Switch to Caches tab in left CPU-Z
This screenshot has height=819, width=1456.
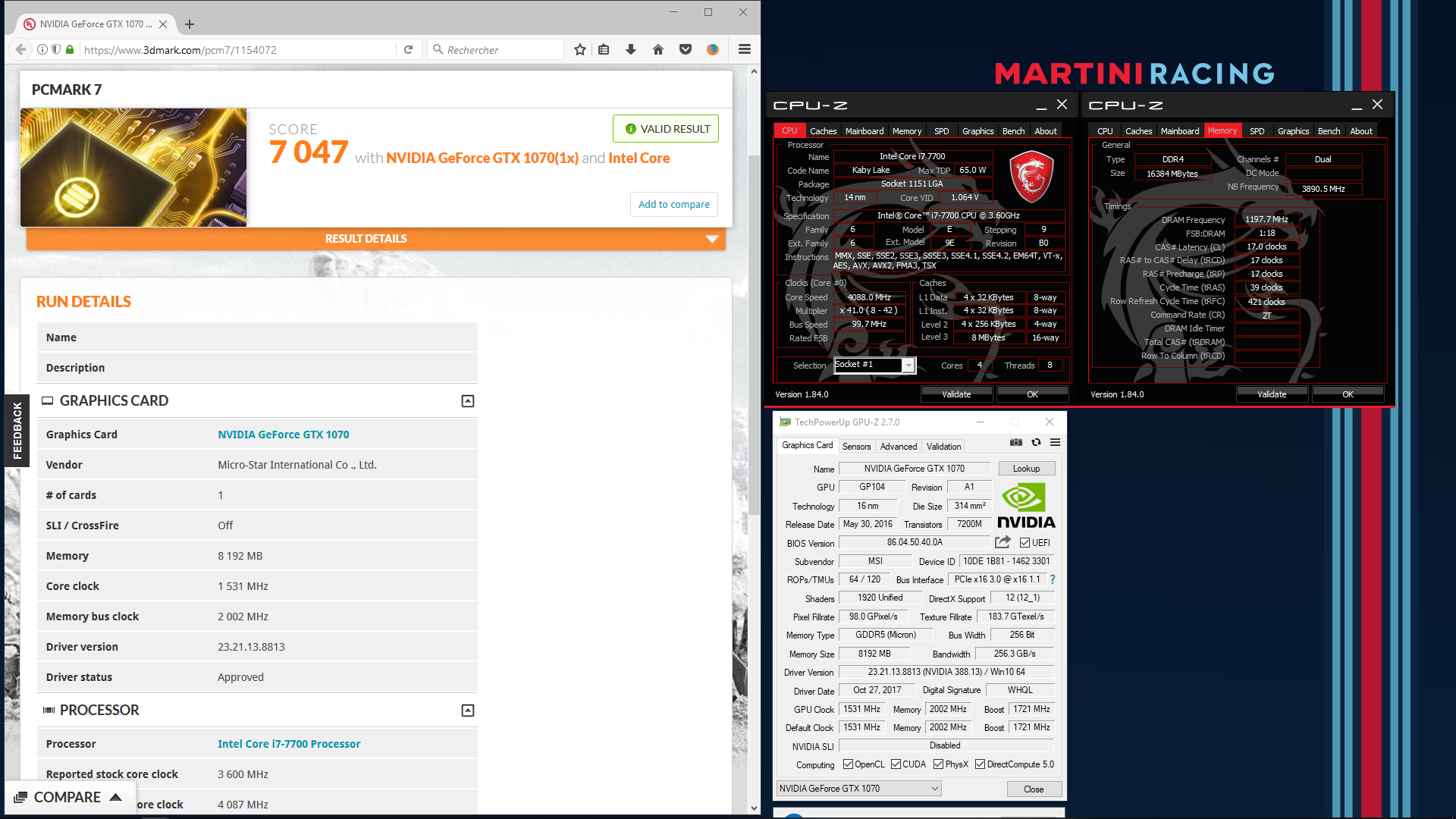pos(823,131)
